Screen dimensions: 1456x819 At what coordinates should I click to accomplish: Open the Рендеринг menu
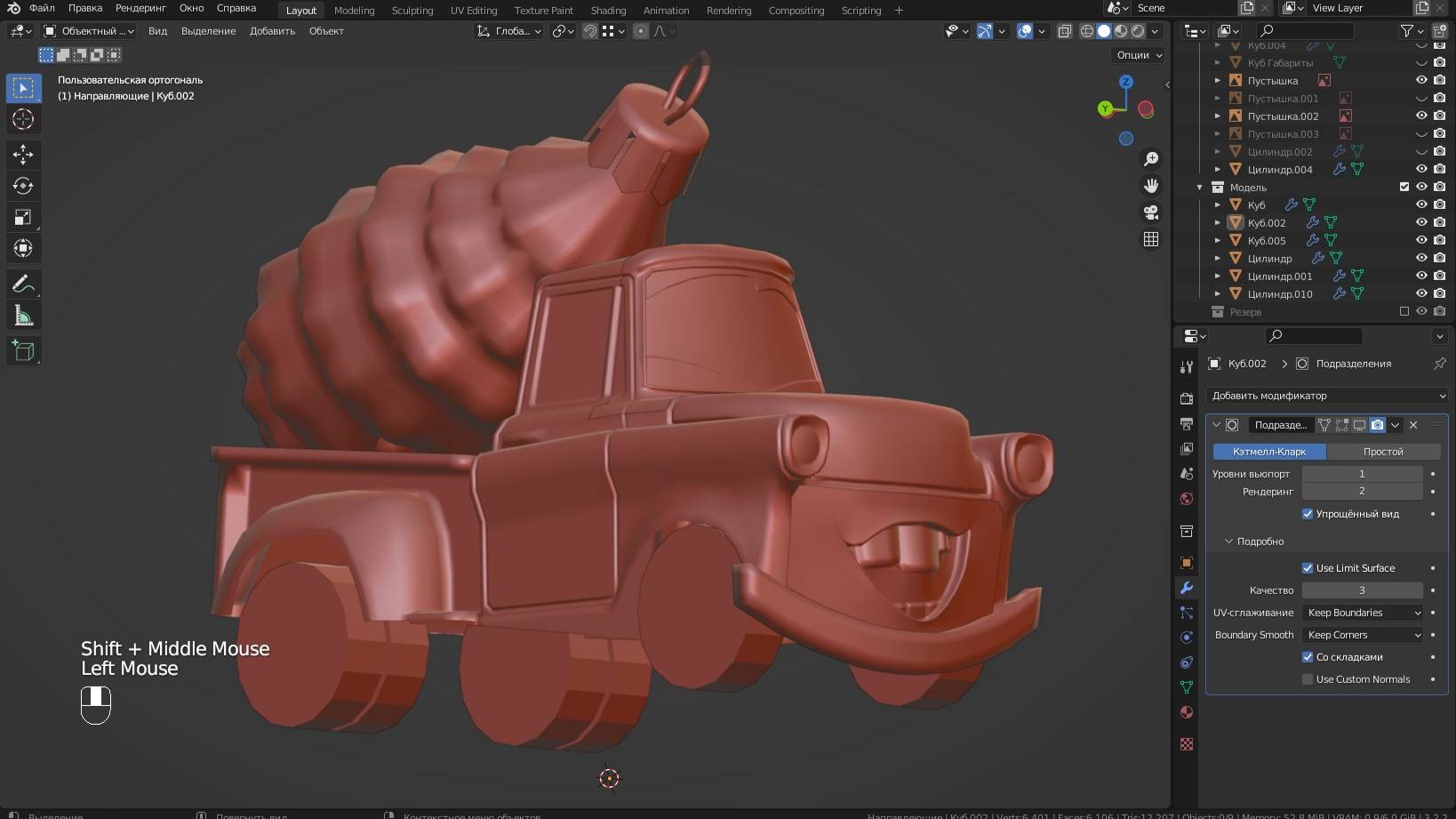pyautogui.click(x=140, y=8)
